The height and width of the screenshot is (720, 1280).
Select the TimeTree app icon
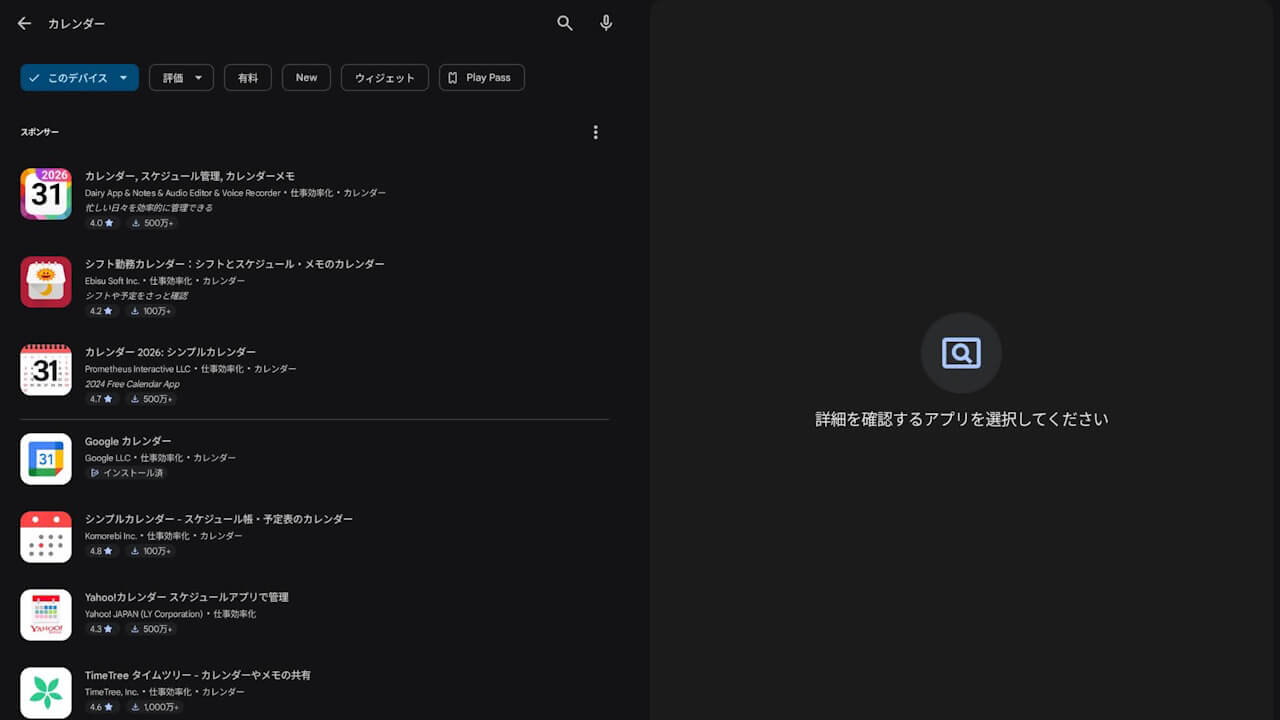(x=45, y=692)
